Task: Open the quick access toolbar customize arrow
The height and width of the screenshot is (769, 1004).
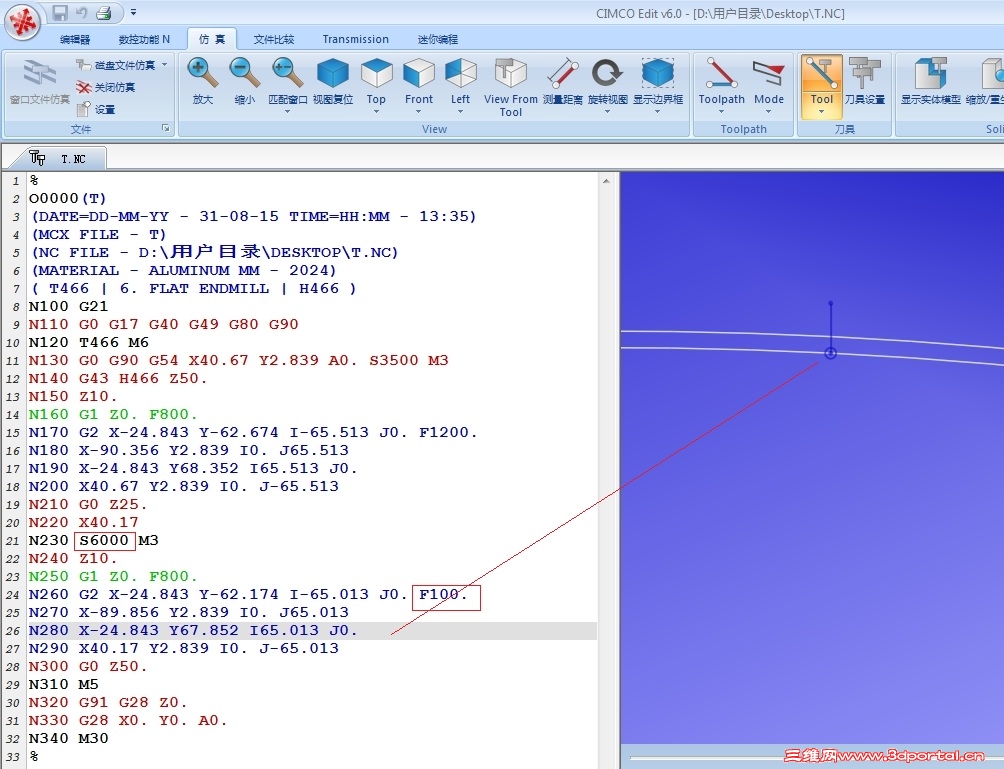Action: (133, 12)
